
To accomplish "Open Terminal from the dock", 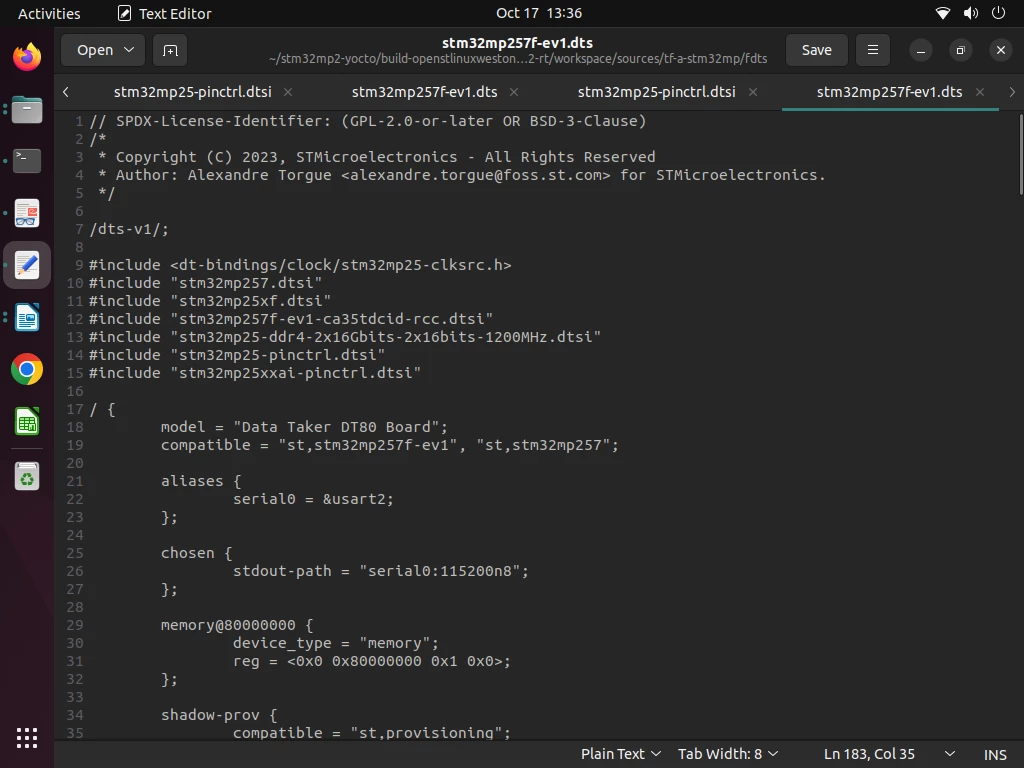I will coord(27,161).
